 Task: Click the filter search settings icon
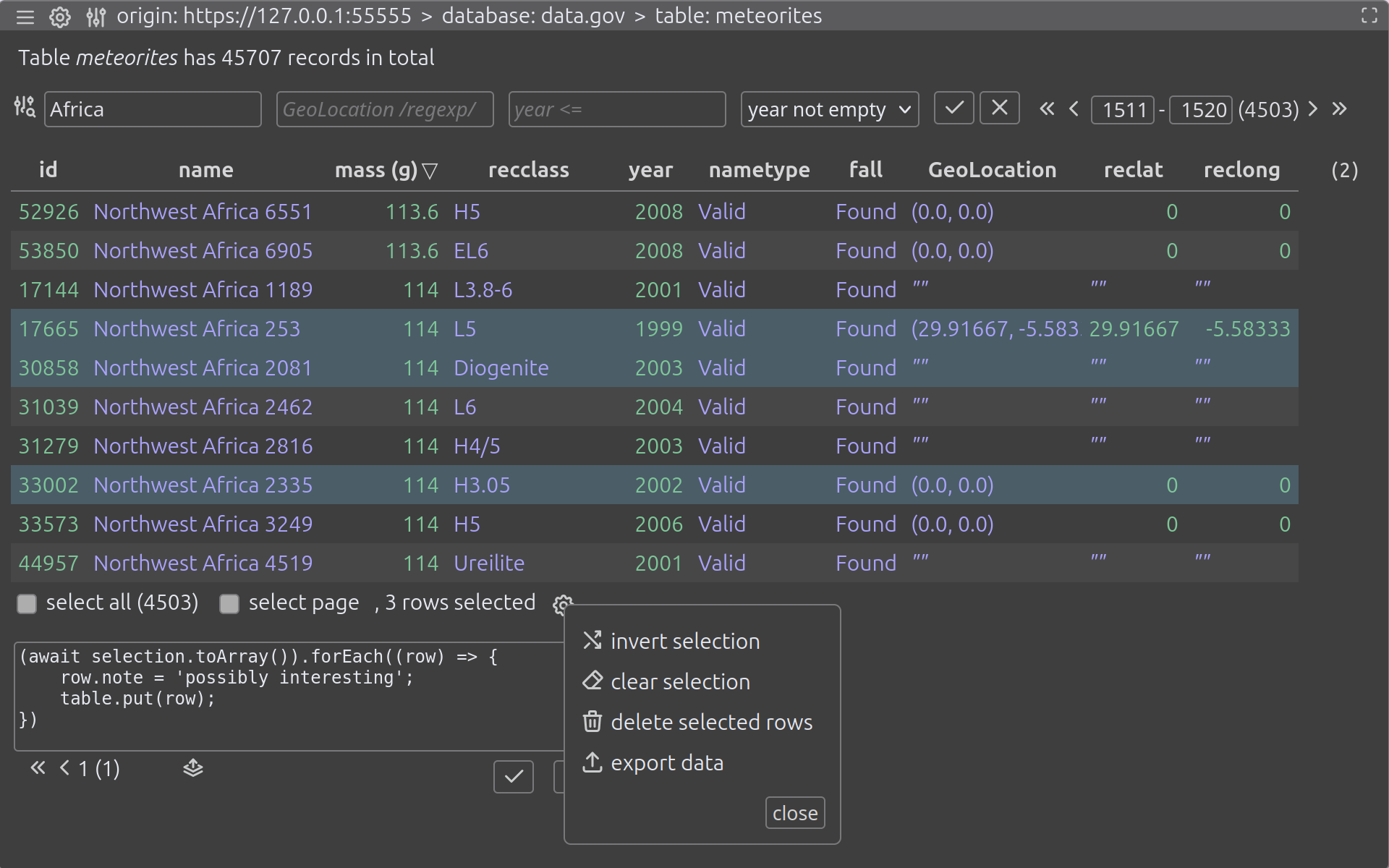25,108
